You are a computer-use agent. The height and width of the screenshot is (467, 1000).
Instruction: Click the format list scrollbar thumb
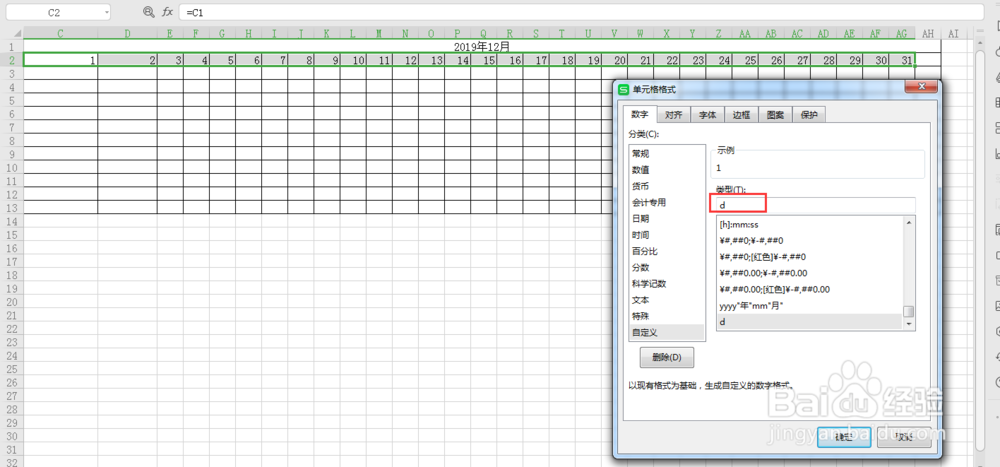pyautogui.click(x=909, y=311)
